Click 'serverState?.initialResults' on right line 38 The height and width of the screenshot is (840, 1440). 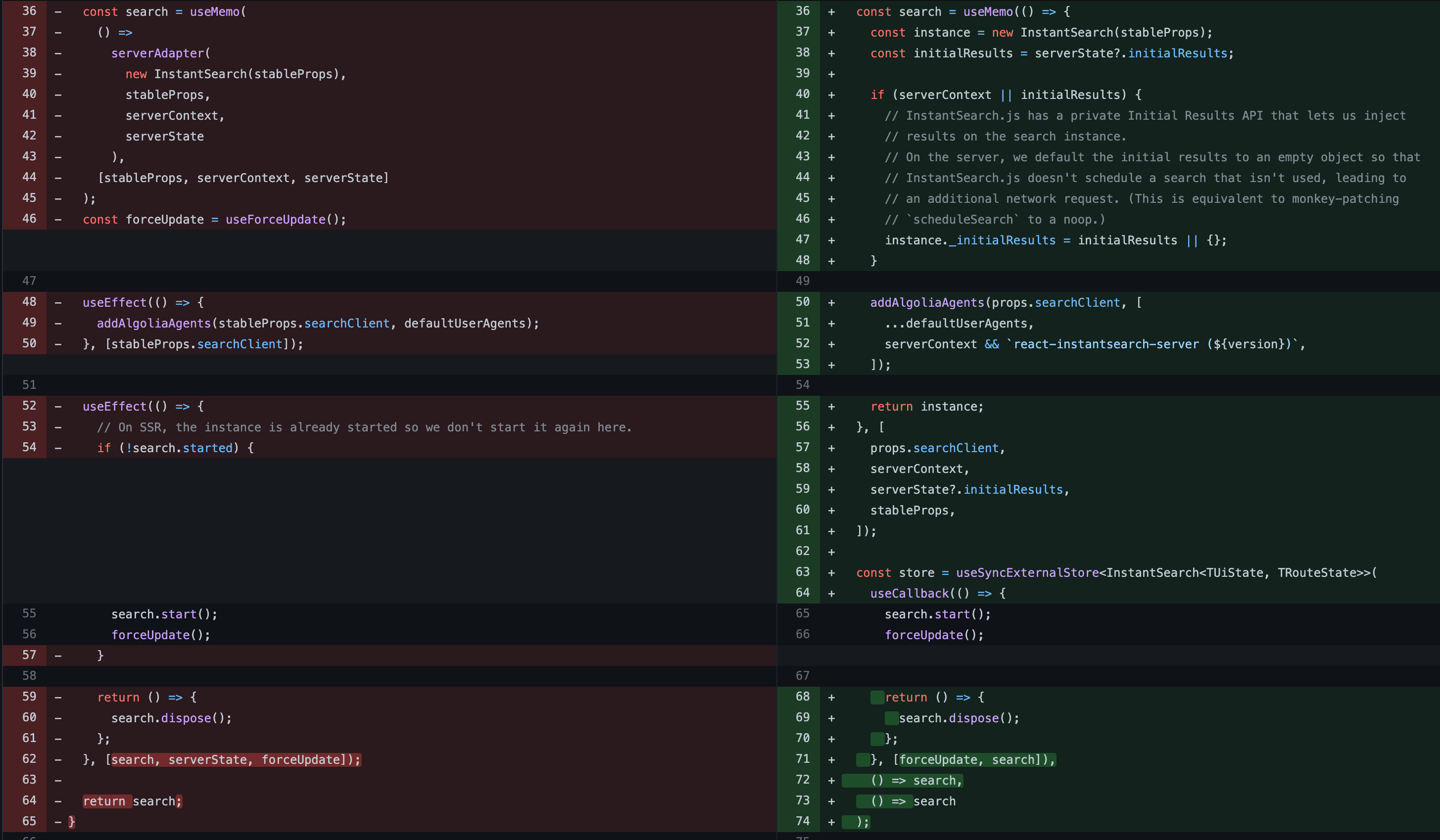[x=1130, y=53]
